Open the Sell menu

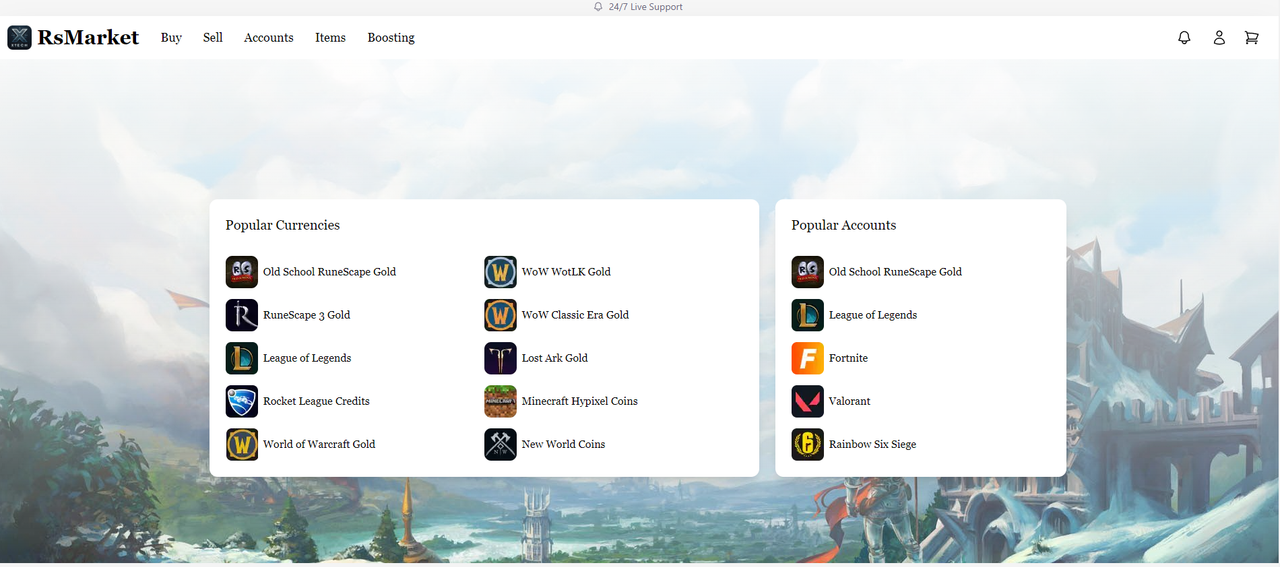(213, 38)
